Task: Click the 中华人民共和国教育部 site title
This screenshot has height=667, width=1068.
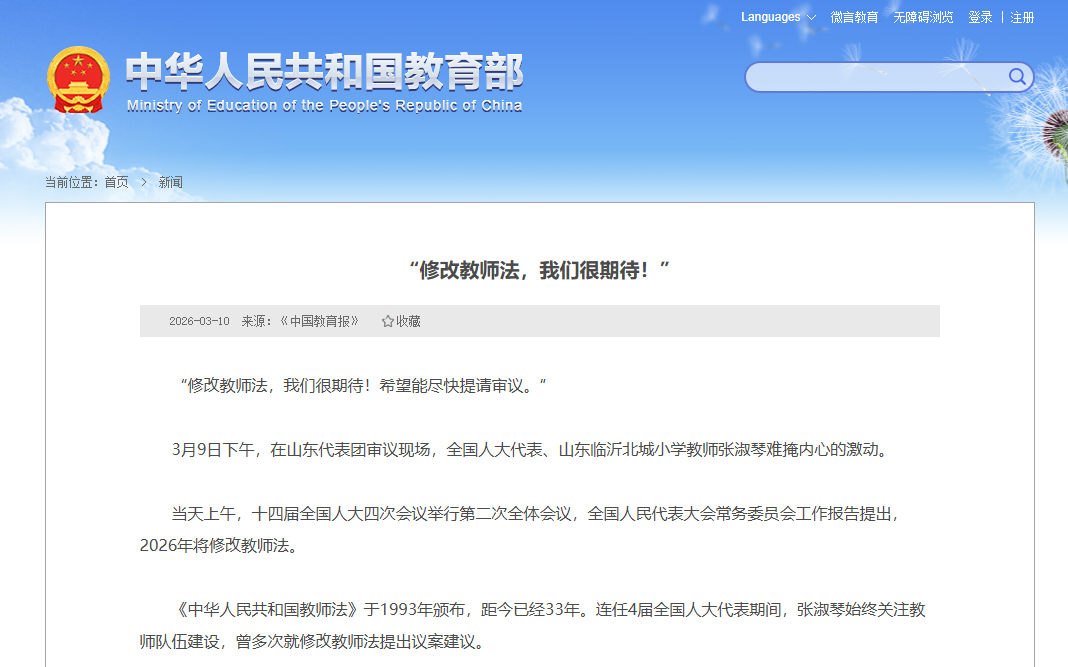Action: (324, 72)
